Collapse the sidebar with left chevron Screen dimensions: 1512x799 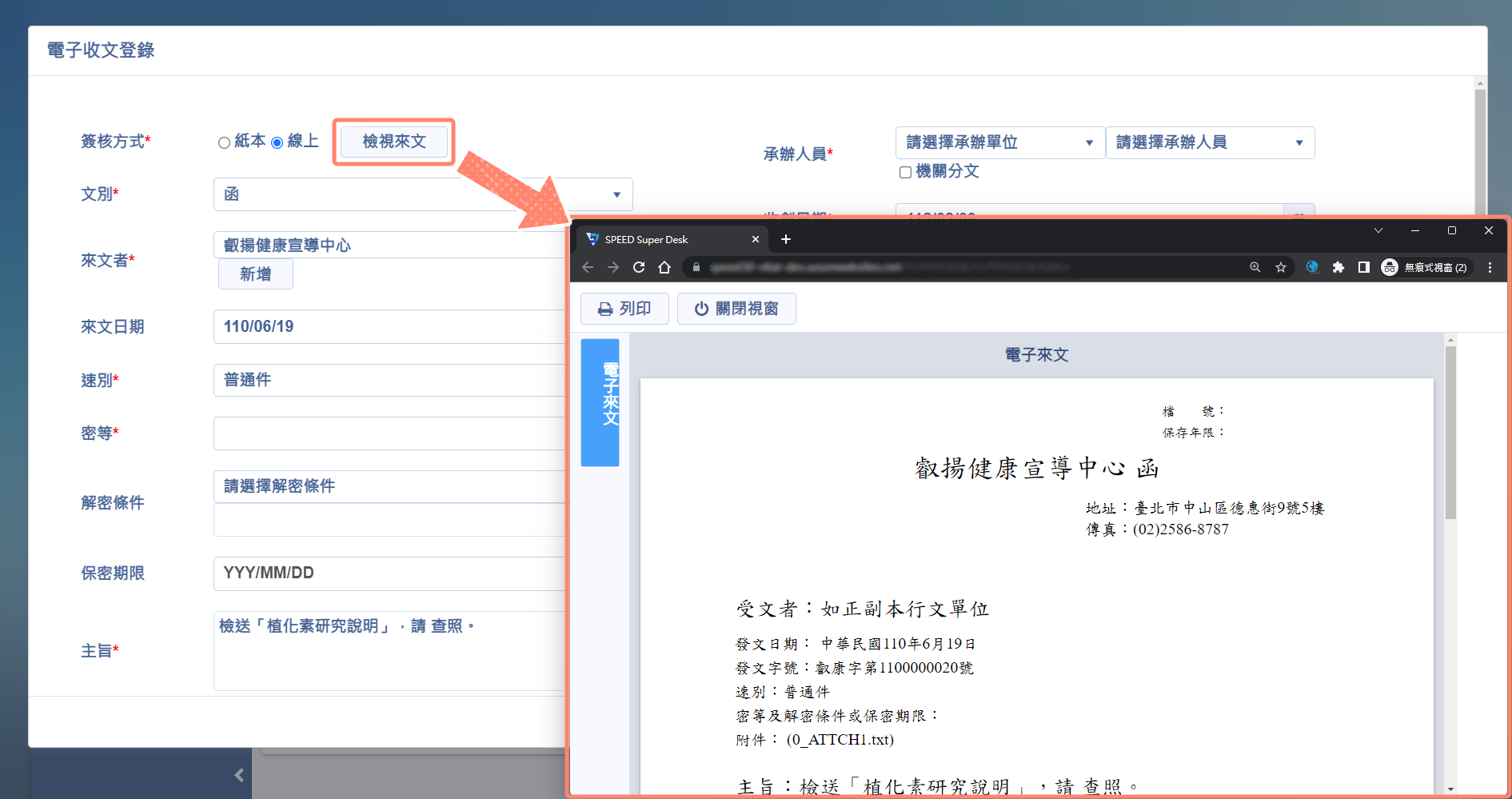239,774
